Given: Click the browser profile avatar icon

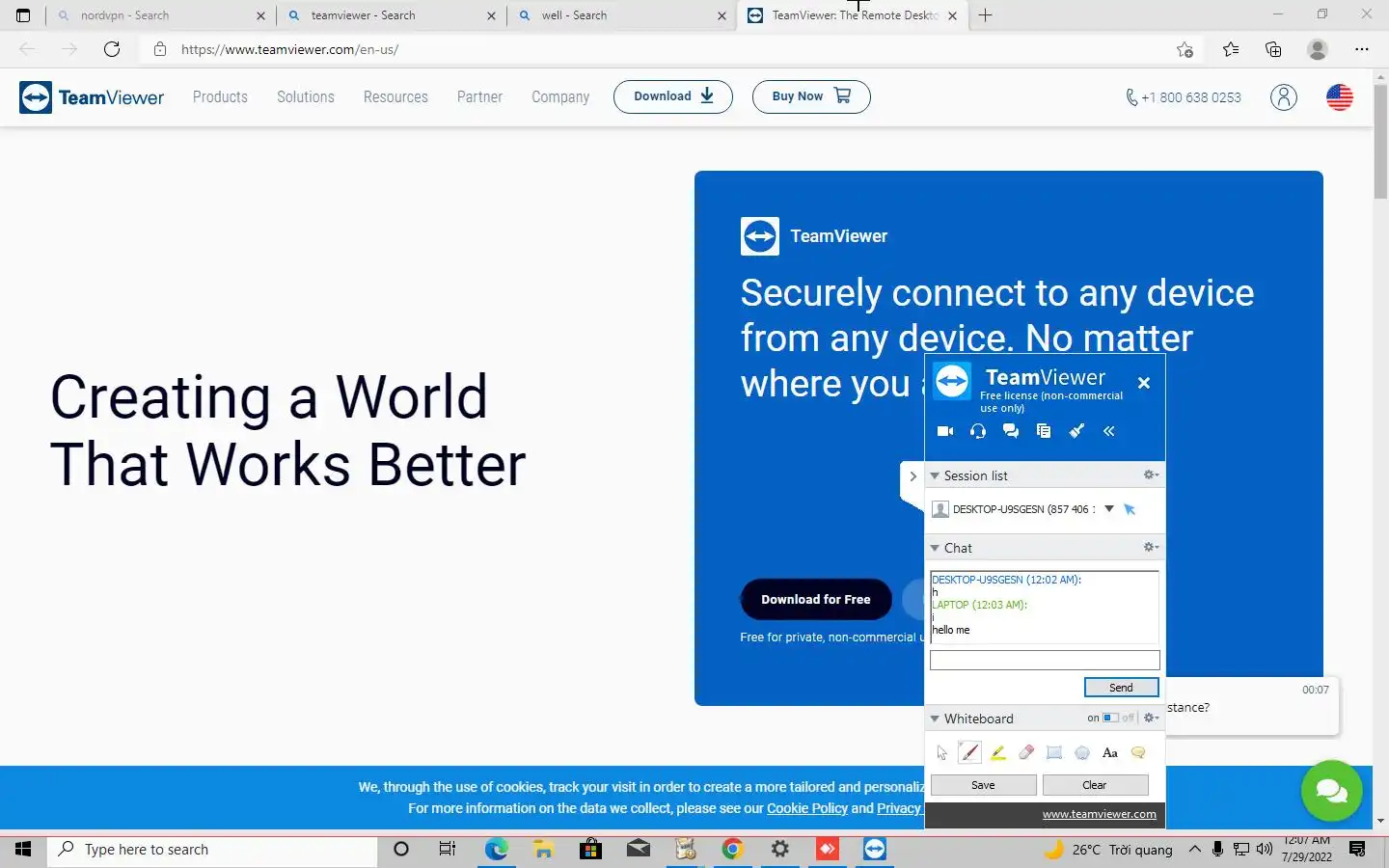Looking at the screenshot, I should coord(1318,49).
